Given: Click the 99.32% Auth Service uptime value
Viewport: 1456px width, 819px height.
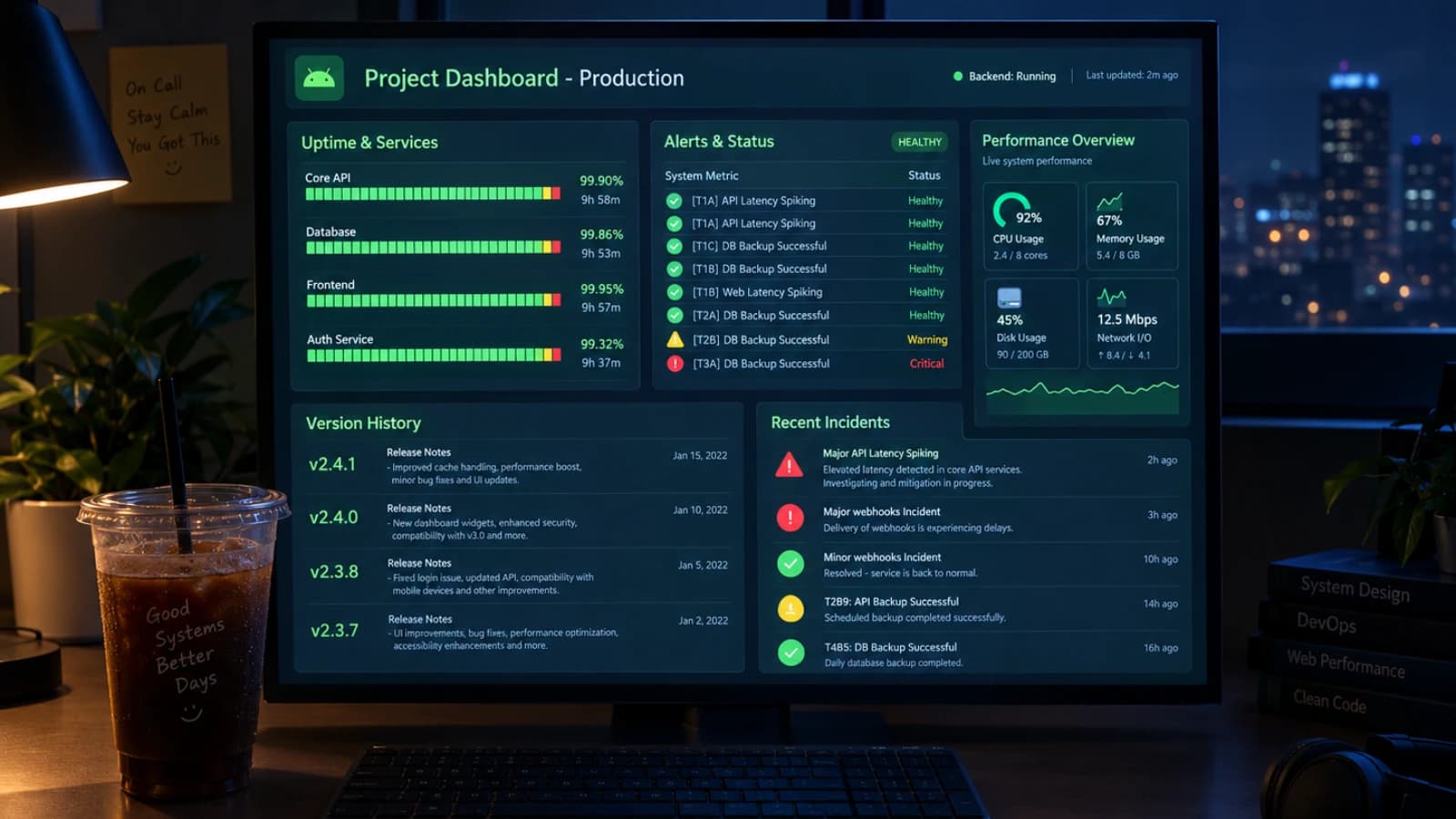Looking at the screenshot, I should coord(602,344).
